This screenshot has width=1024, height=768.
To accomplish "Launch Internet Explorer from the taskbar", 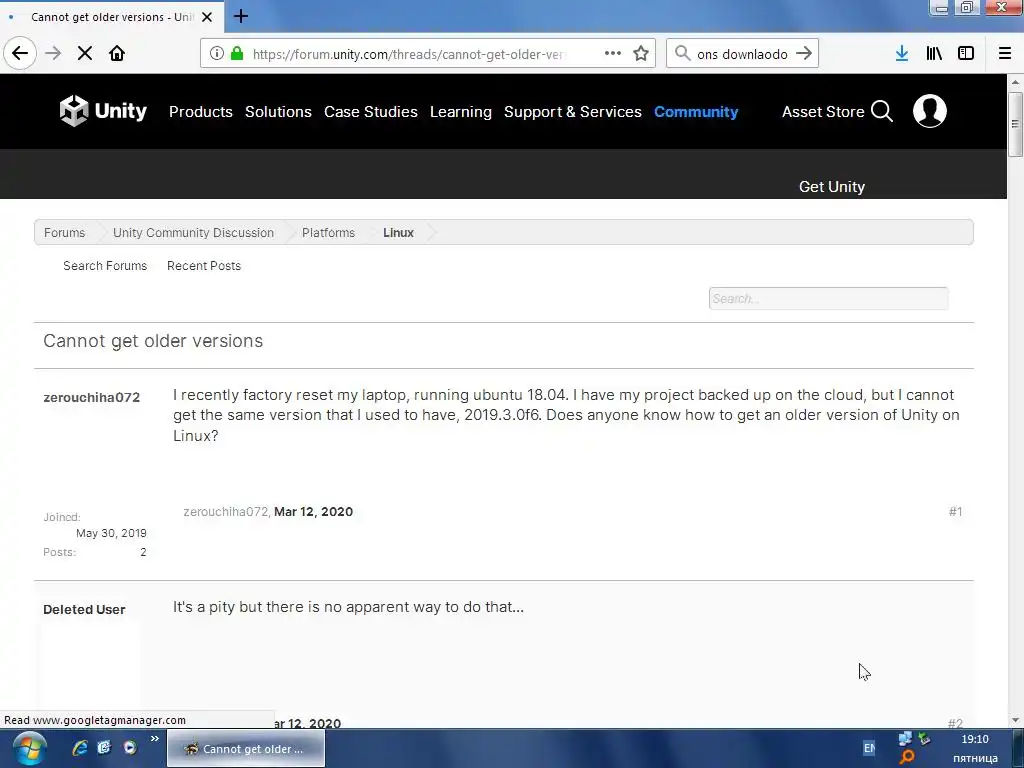I will (80, 748).
